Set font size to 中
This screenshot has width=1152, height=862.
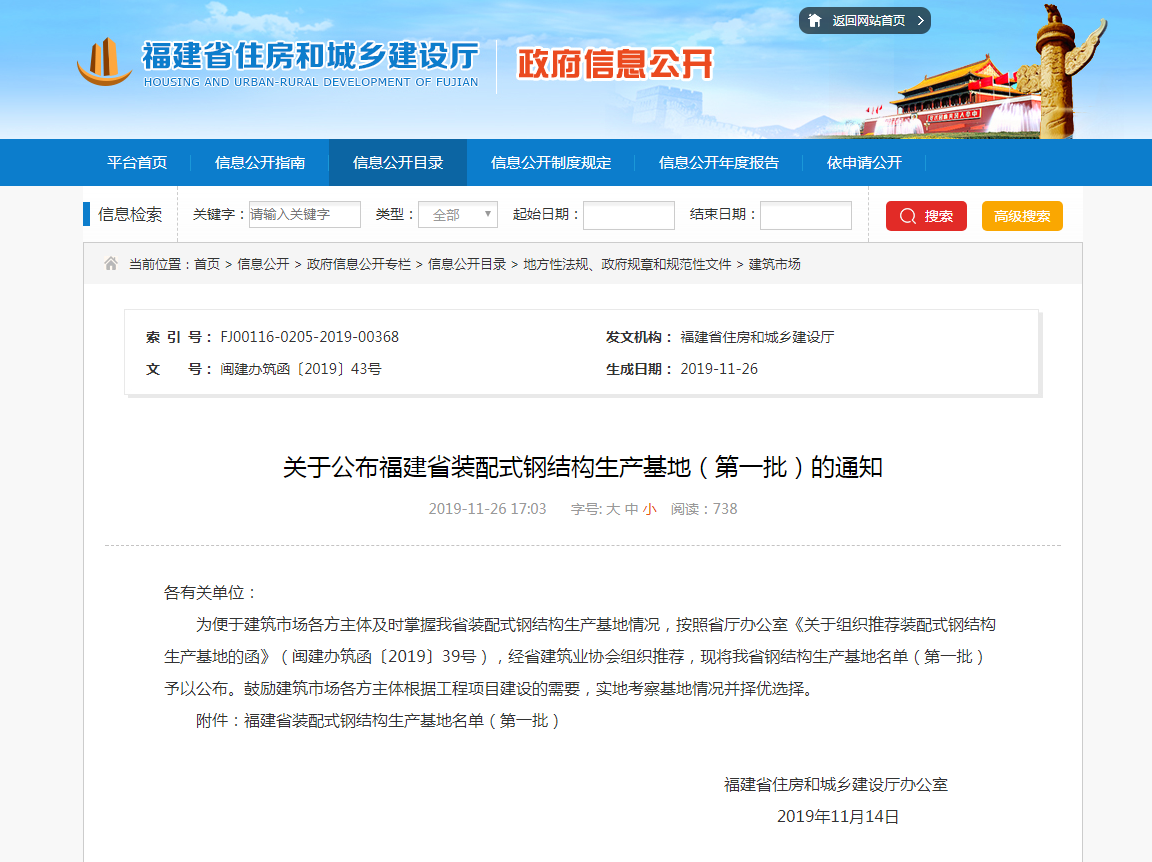click(631, 509)
